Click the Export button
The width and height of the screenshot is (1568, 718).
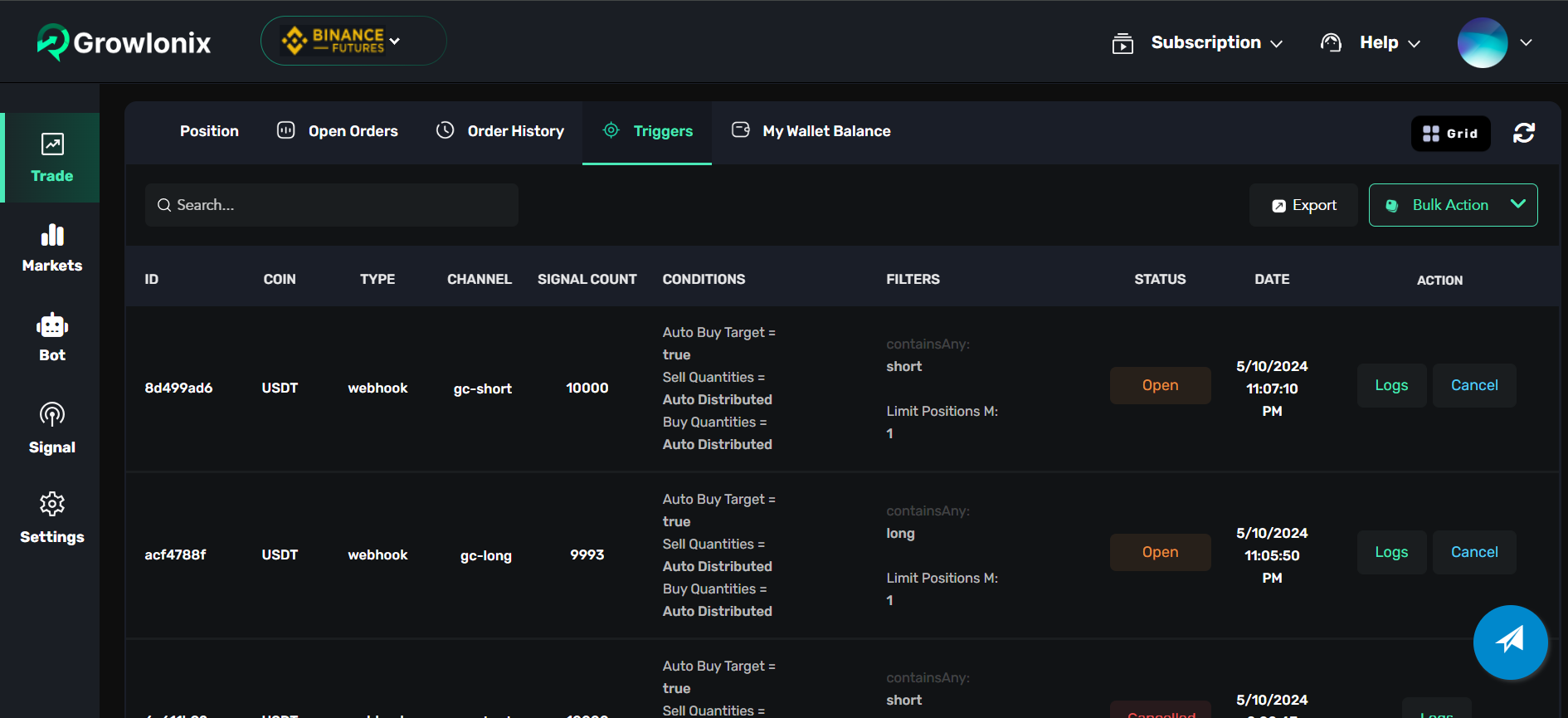pos(1303,205)
